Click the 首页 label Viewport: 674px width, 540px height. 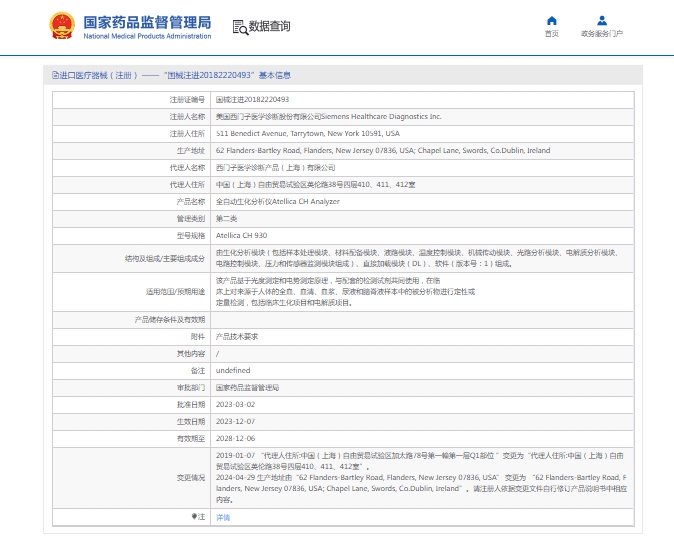coord(552,34)
